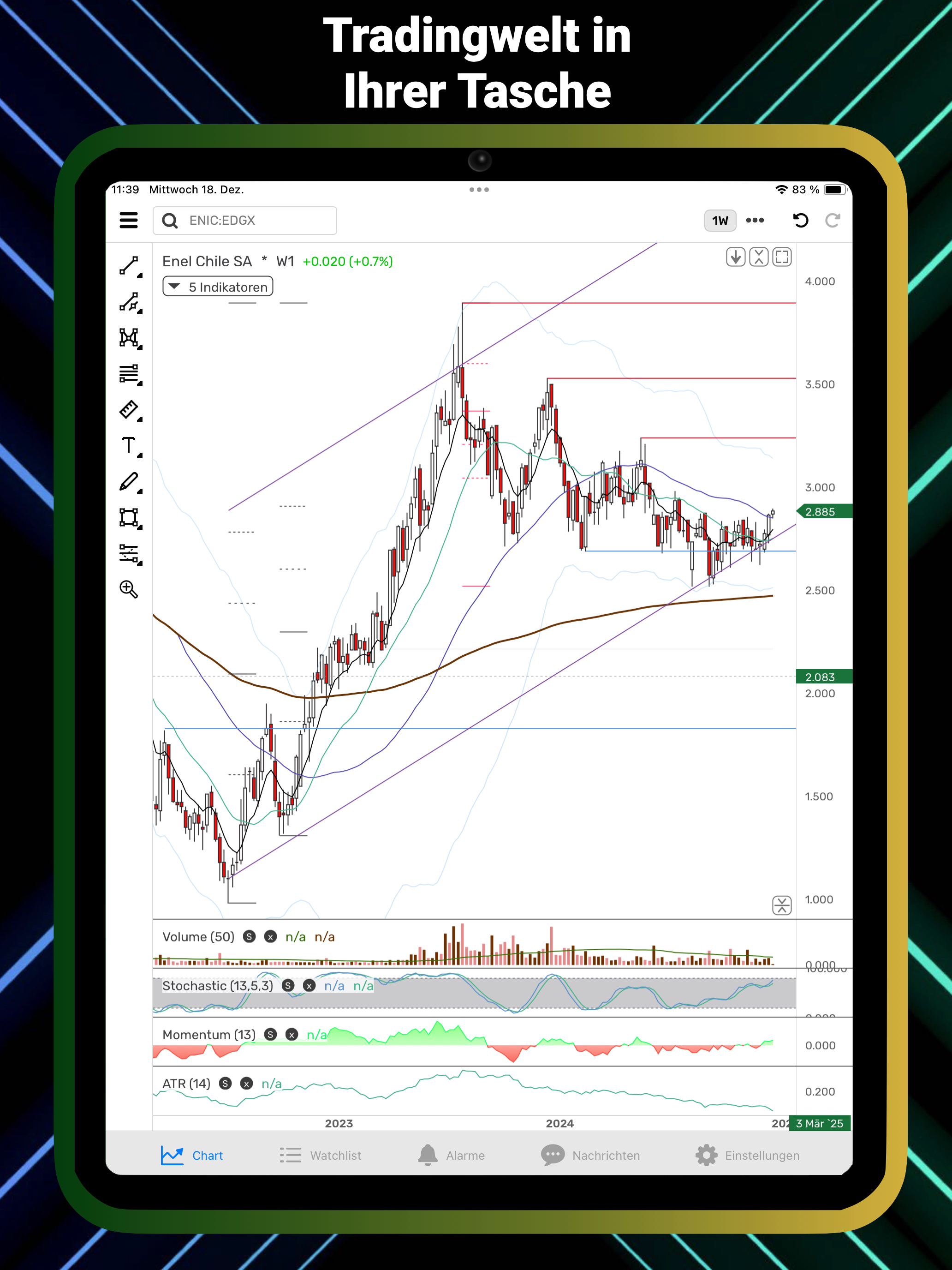Switch to the Chart tab
952x1270 pixels.
pos(192,1155)
